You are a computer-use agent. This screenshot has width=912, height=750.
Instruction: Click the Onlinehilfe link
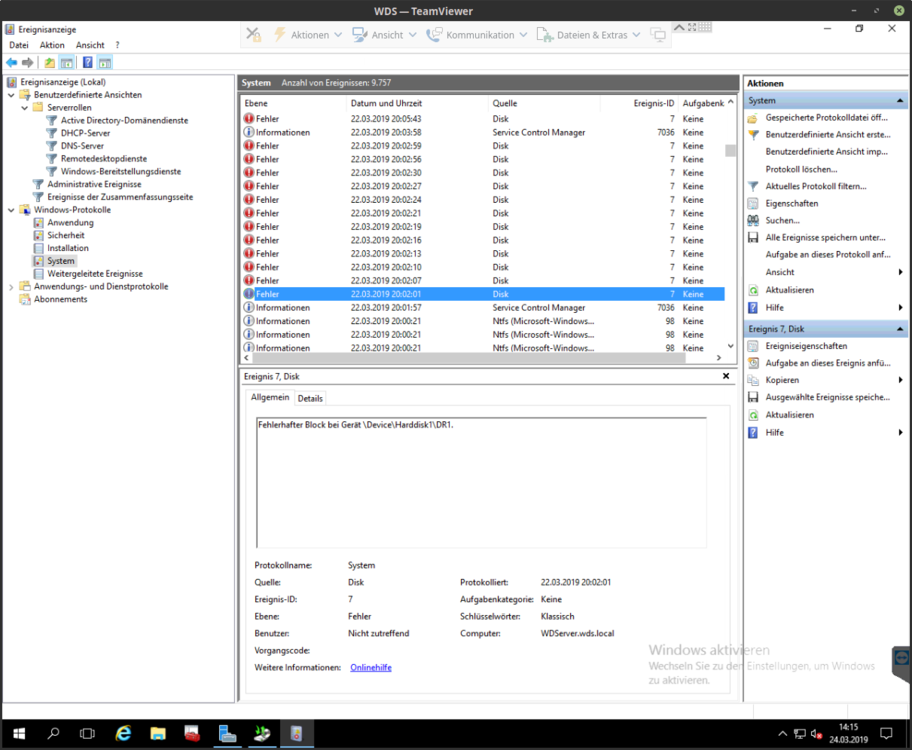tap(370, 667)
